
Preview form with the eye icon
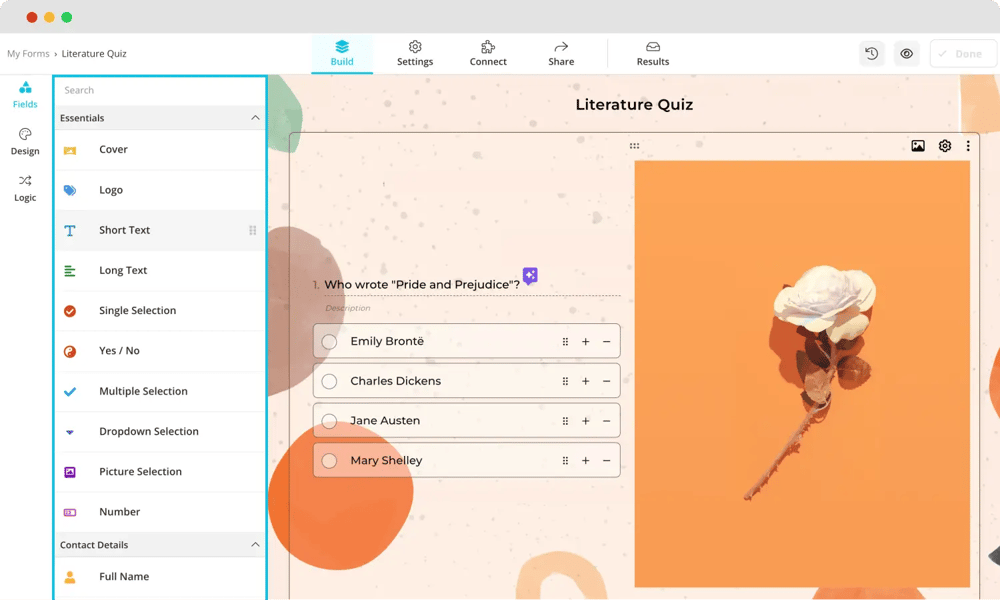(x=906, y=54)
